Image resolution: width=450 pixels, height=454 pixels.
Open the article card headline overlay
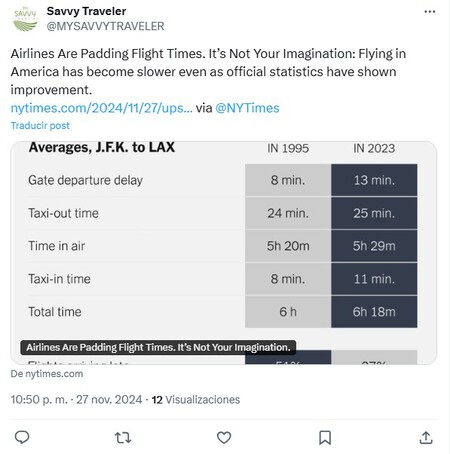tap(158, 347)
